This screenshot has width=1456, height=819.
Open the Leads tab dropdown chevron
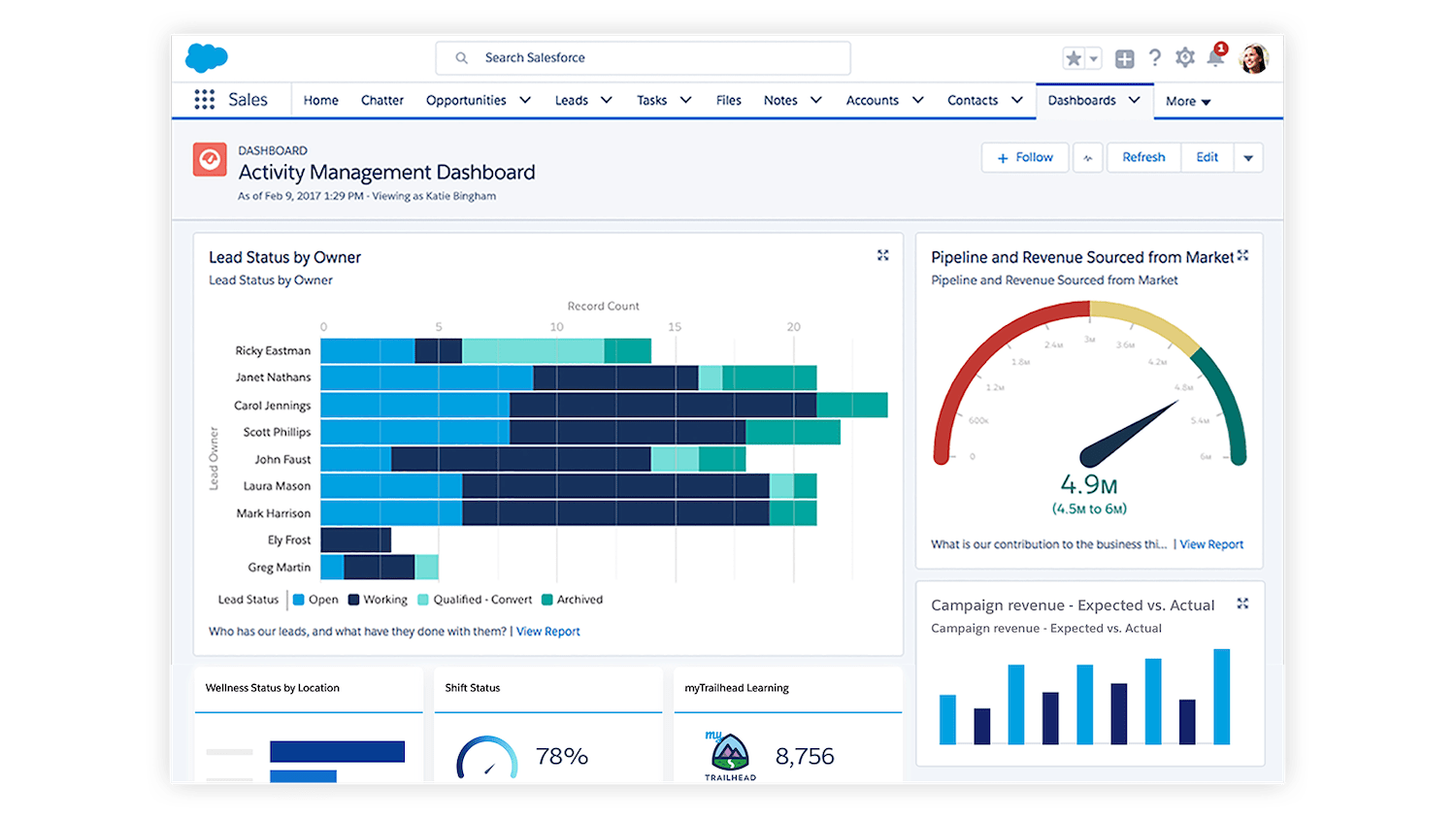coord(607,100)
